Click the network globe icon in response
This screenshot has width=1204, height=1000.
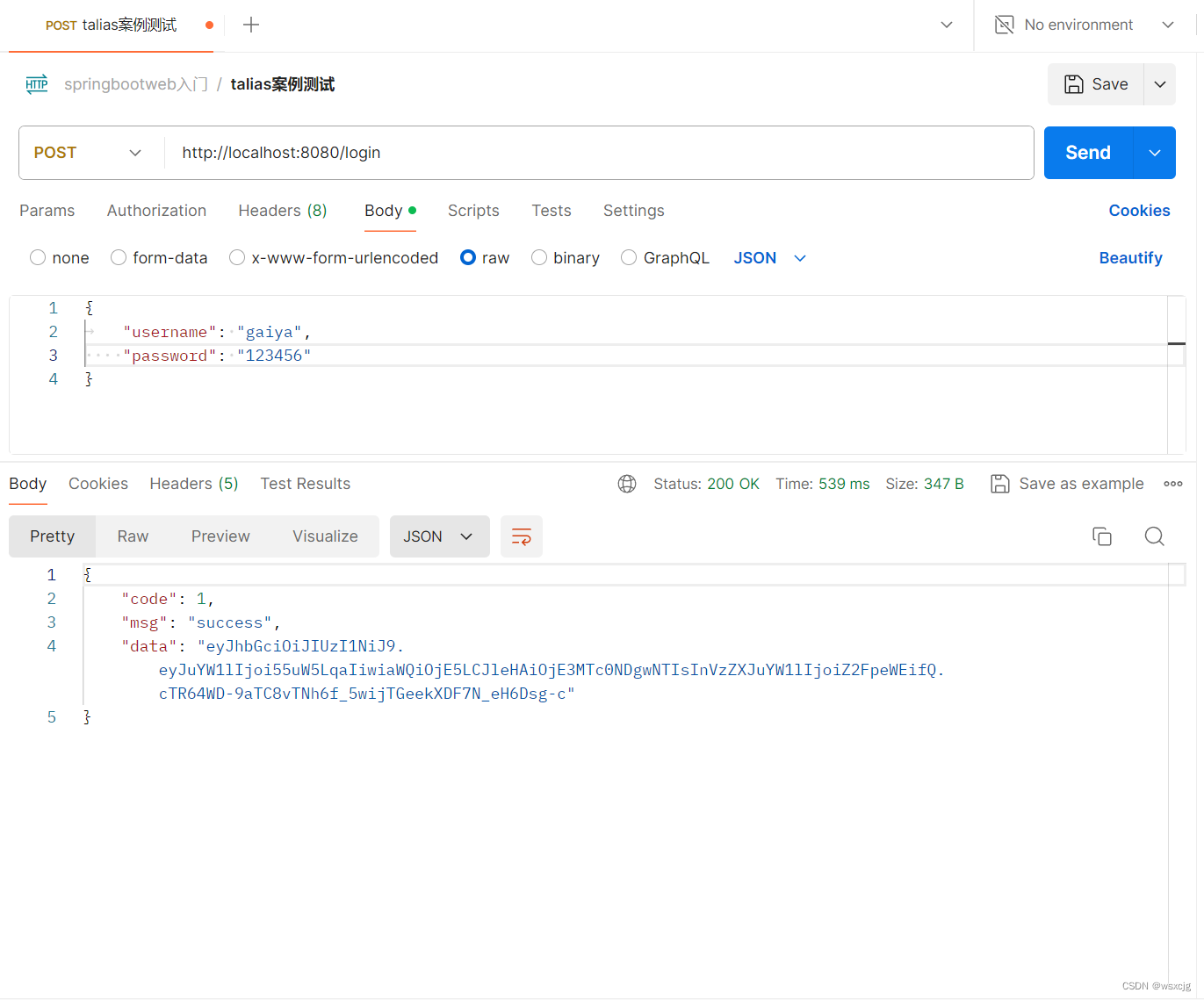pos(627,484)
